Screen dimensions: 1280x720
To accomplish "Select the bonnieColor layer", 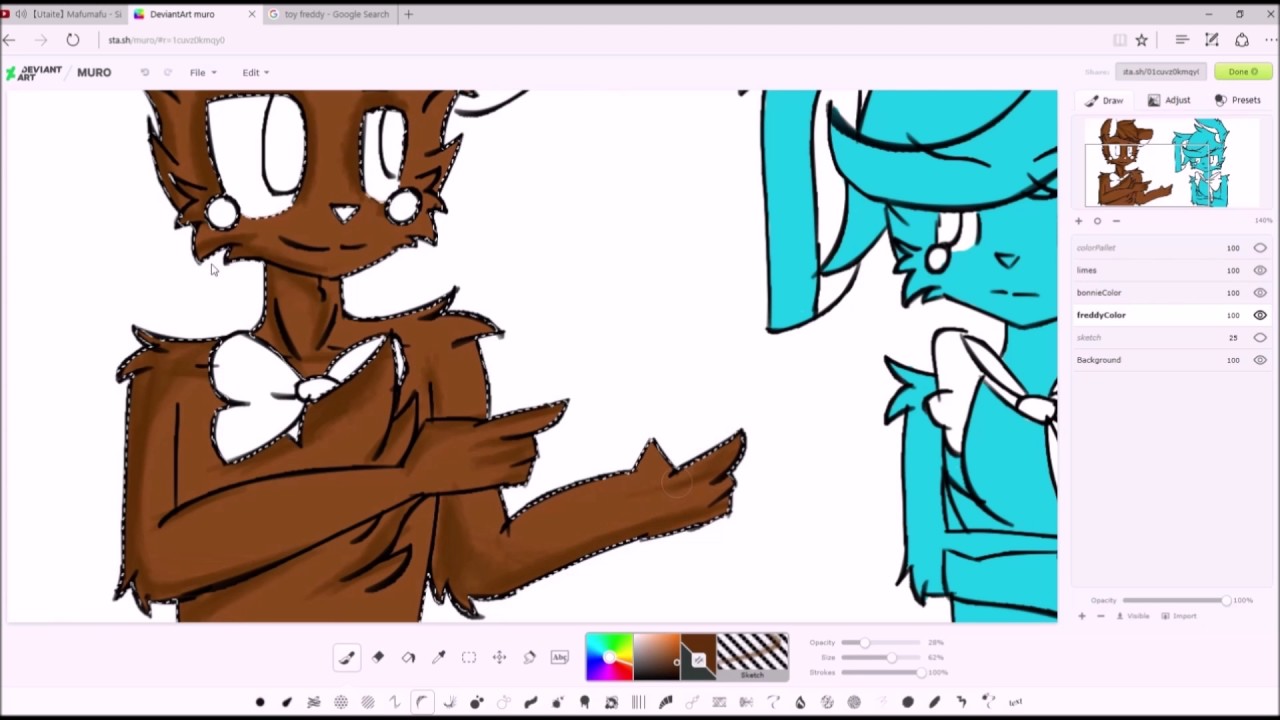I will pos(1172,293).
